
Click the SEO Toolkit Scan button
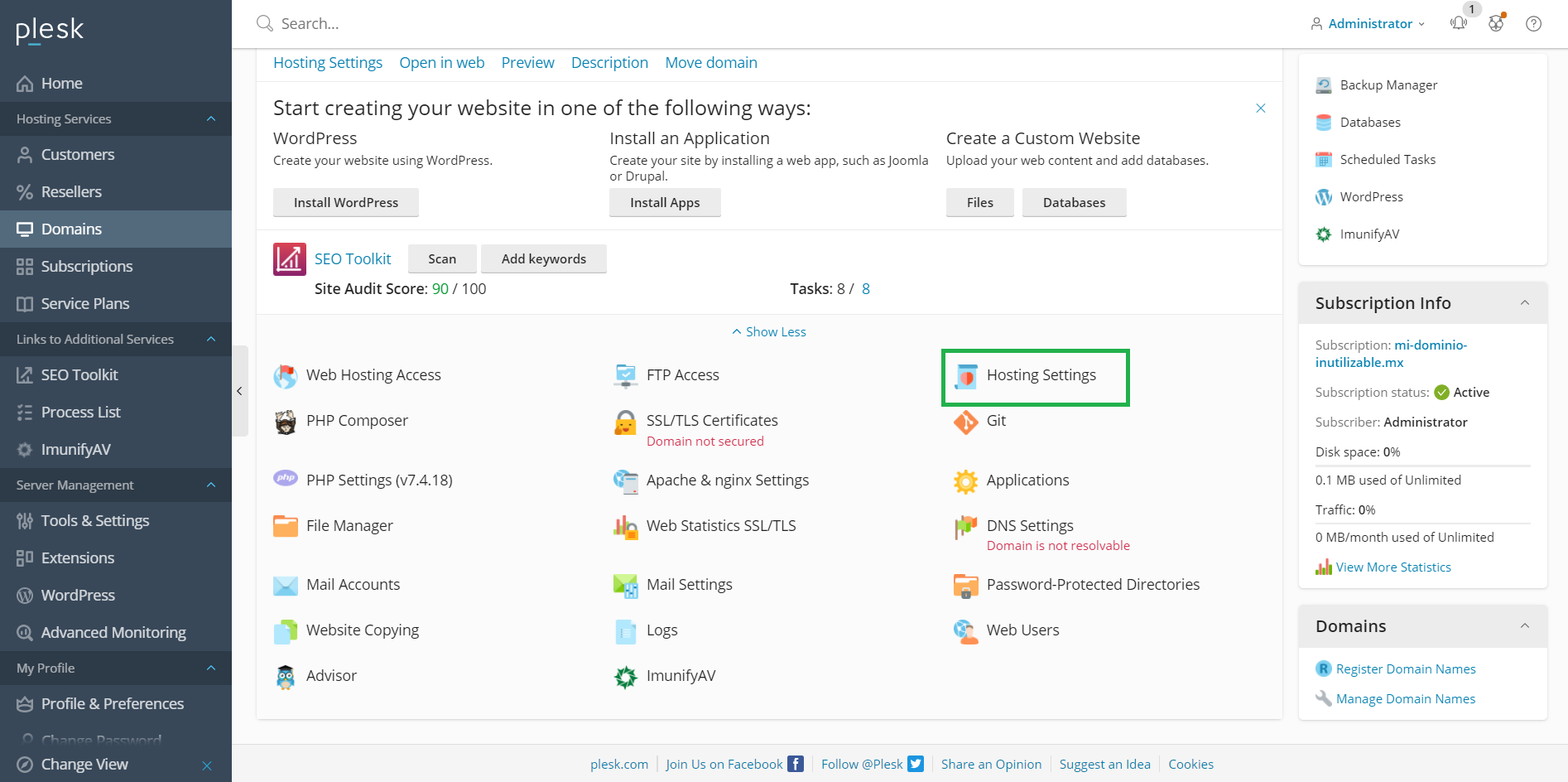442,259
